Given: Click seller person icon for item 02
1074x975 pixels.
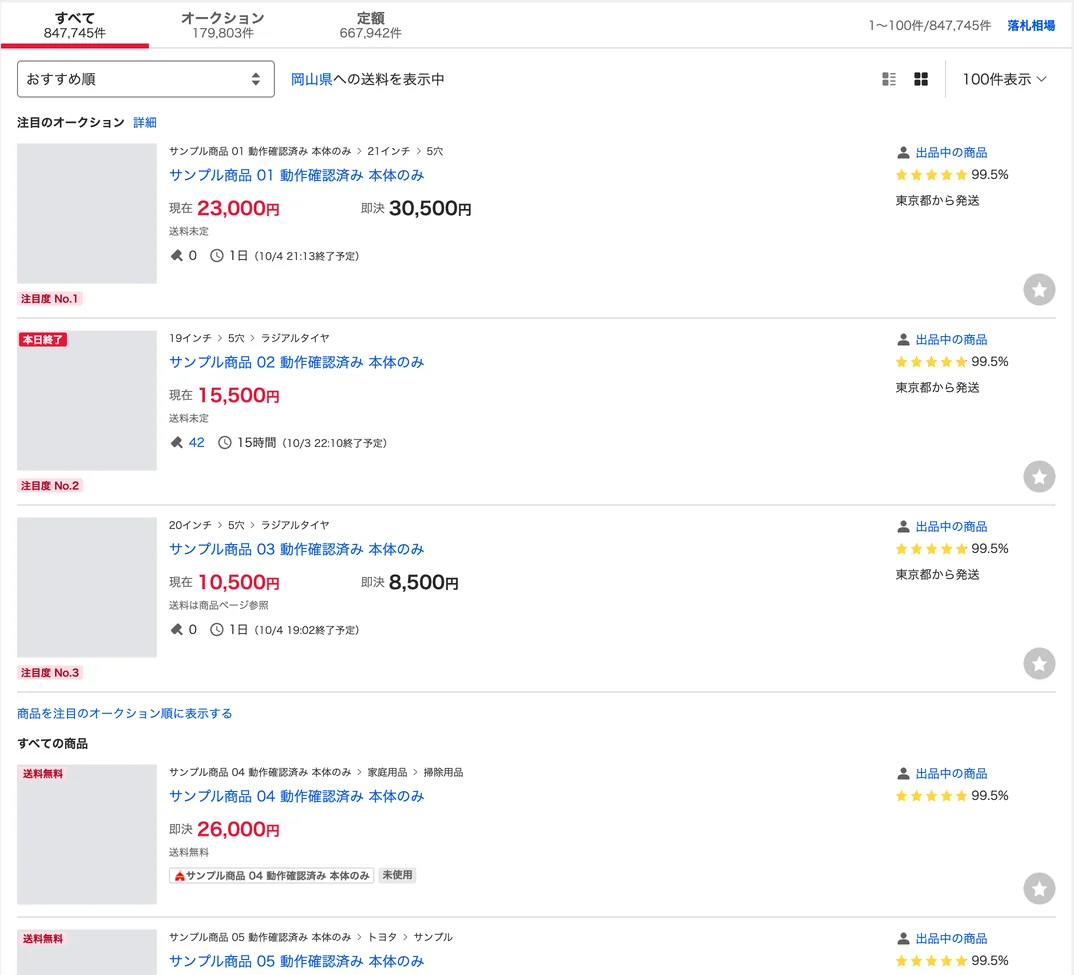Looking at the screenshot, I should coord(903,339).
